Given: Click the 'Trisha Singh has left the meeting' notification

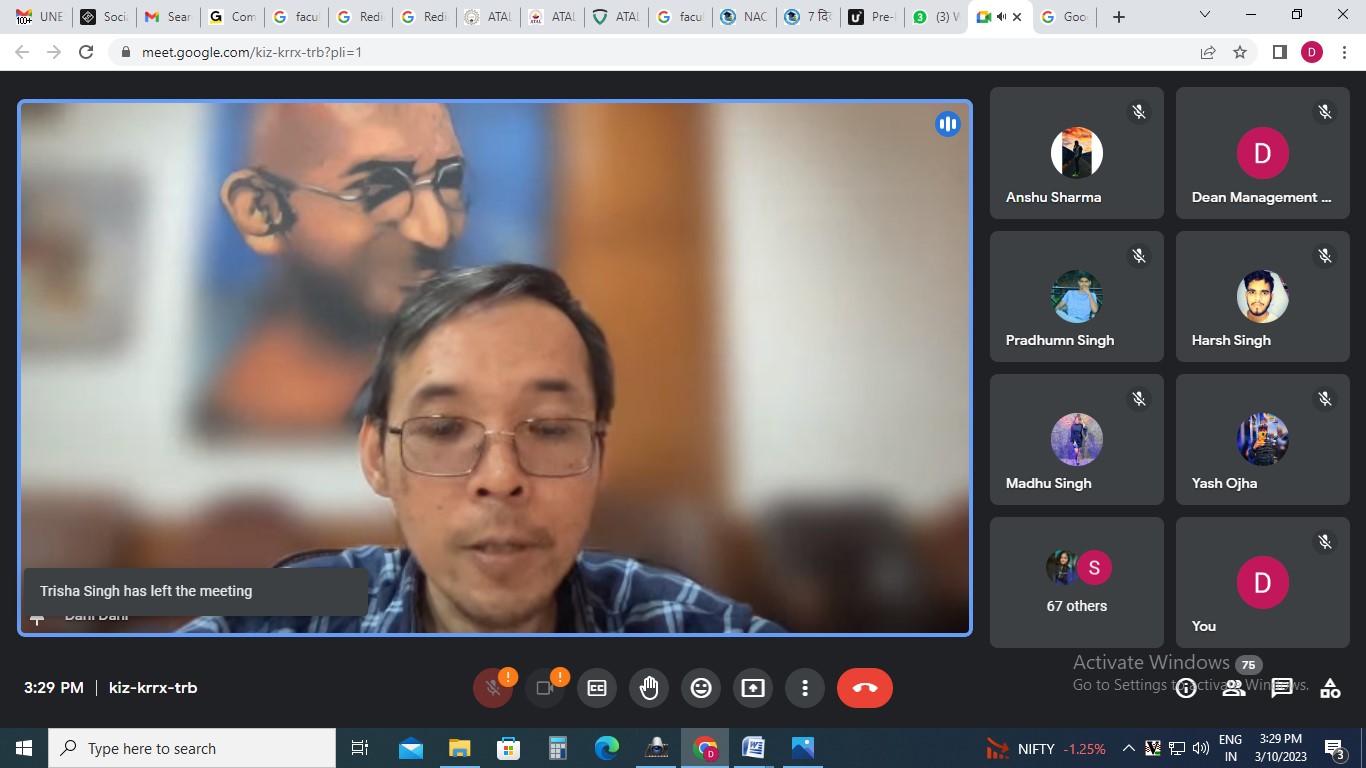Looking at the screenshot, I should (196, 591).
